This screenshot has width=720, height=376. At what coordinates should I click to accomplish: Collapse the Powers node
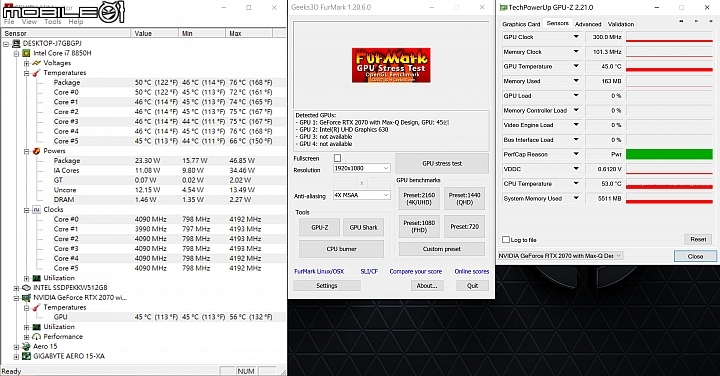27,151
